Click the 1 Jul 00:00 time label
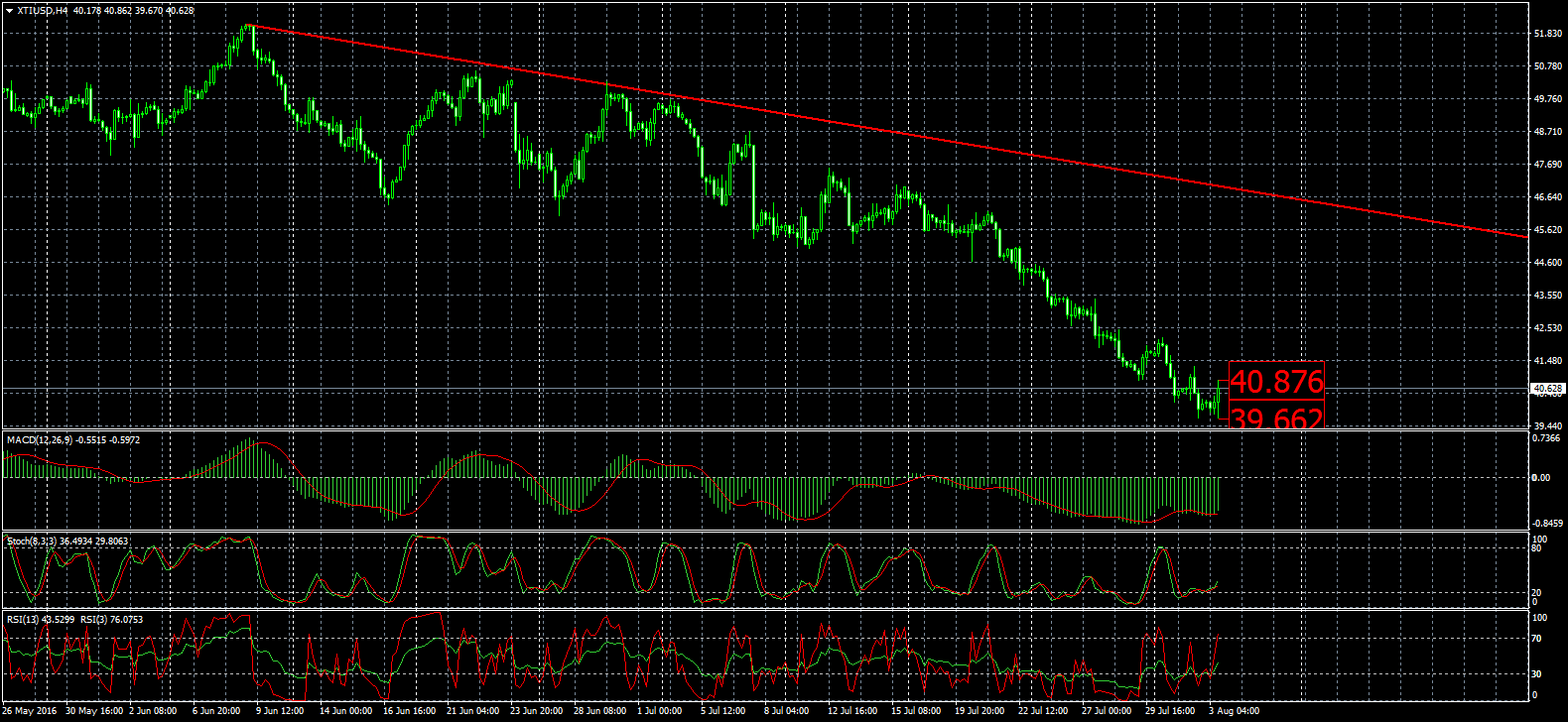Viewport: 1568px width, 722px height. coord(659,711)
